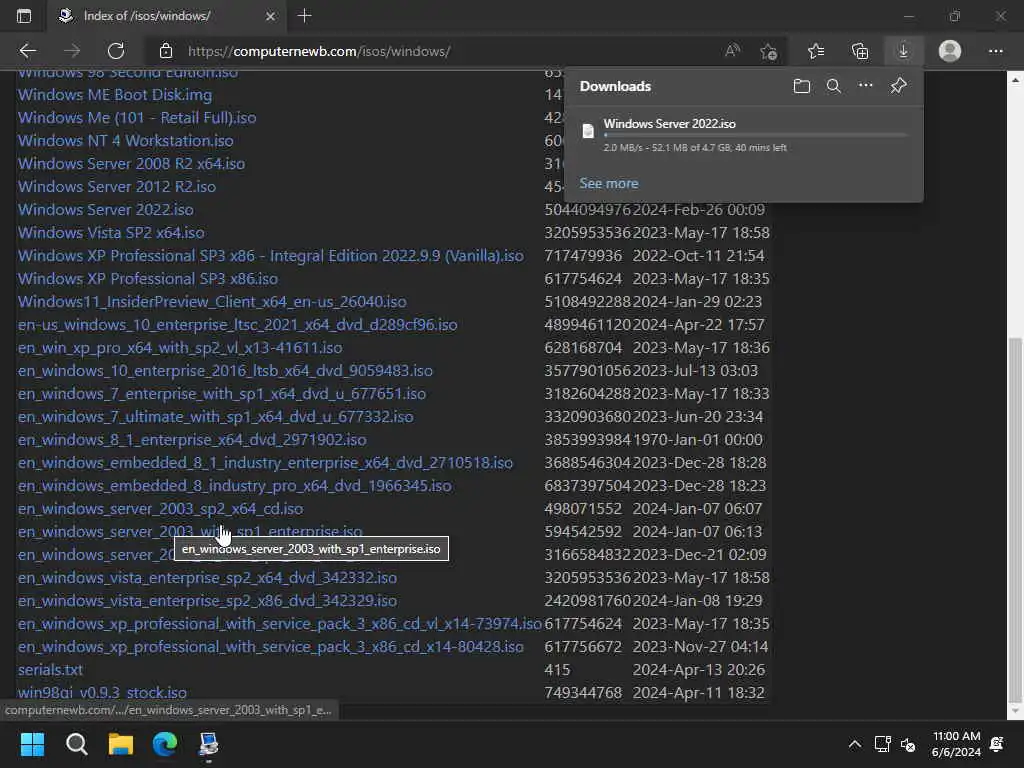
Task: Open the Favorites list icon
Action: click(816, 51)
